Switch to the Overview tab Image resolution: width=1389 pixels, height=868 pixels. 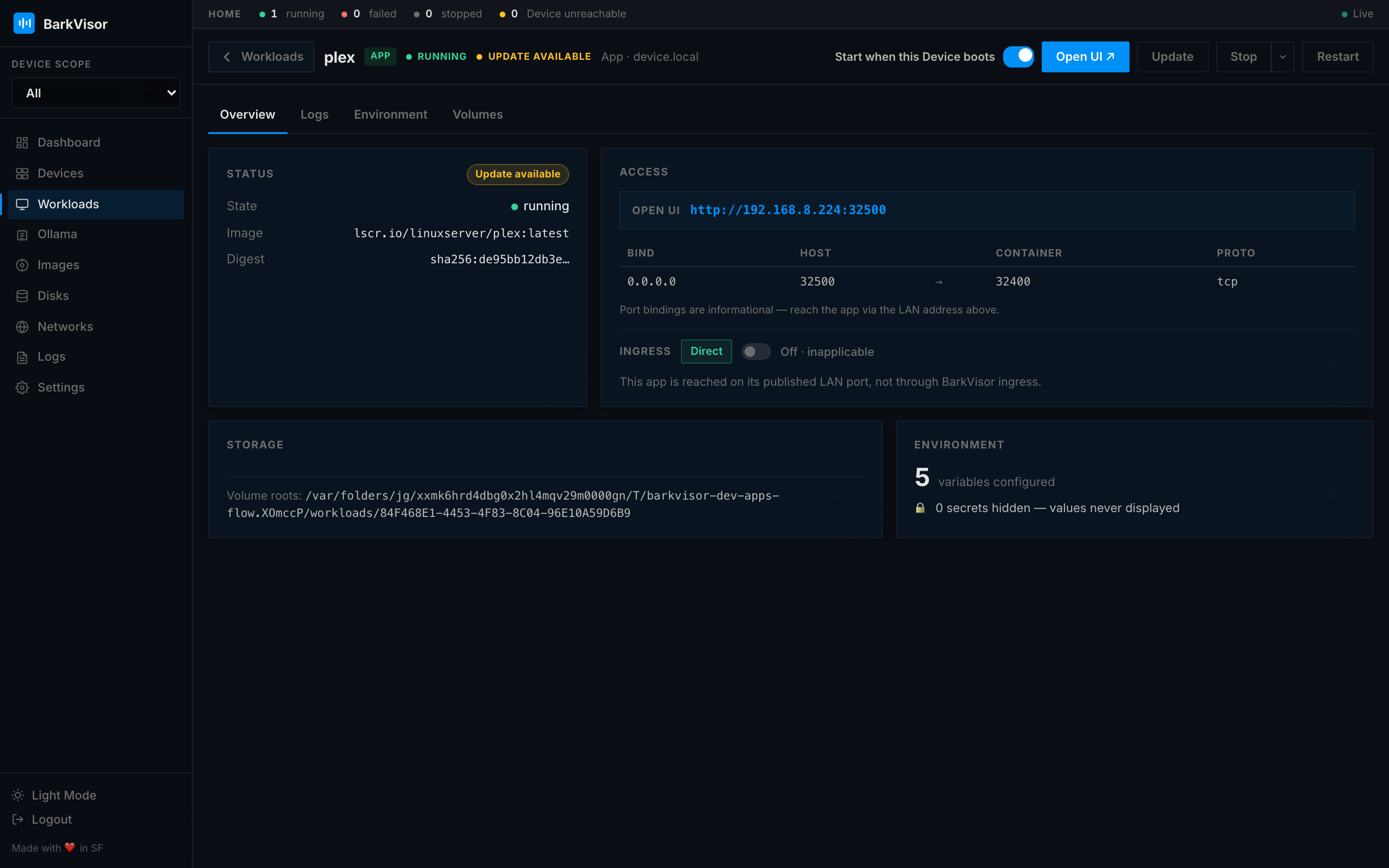point(247,114)
